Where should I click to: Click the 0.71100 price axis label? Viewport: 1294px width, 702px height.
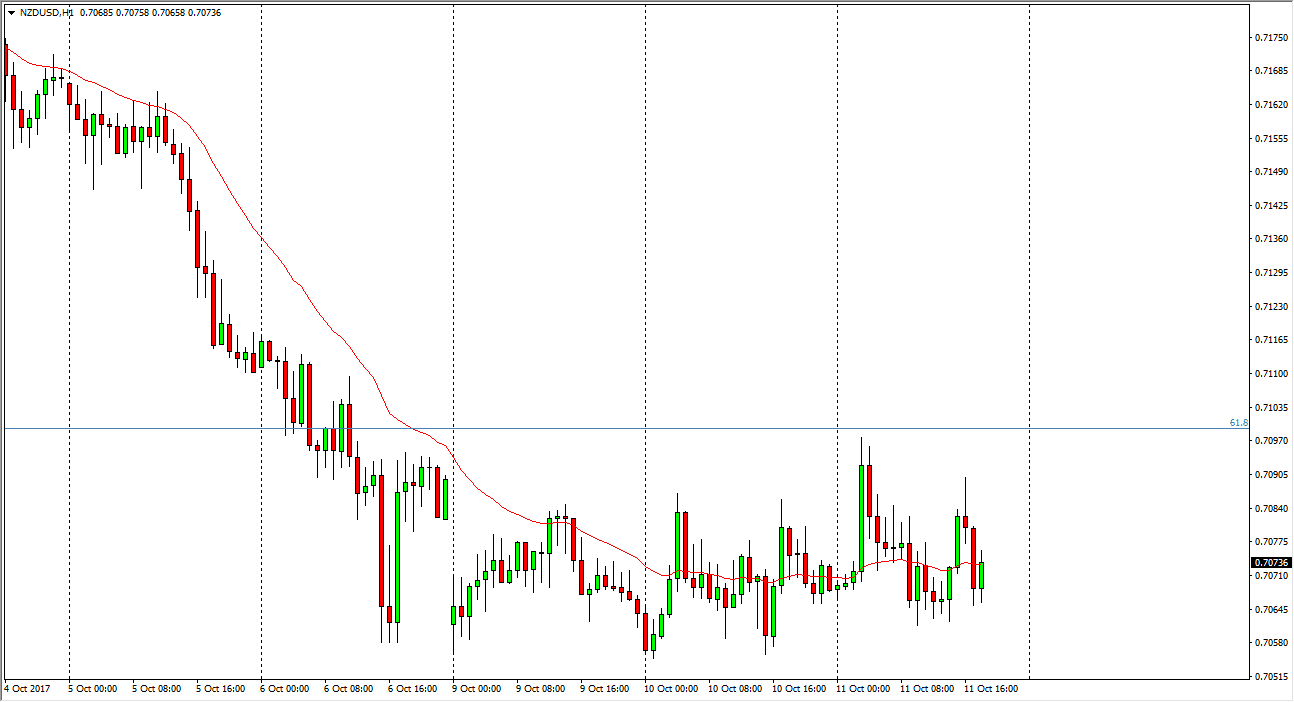coord(1269,373)
